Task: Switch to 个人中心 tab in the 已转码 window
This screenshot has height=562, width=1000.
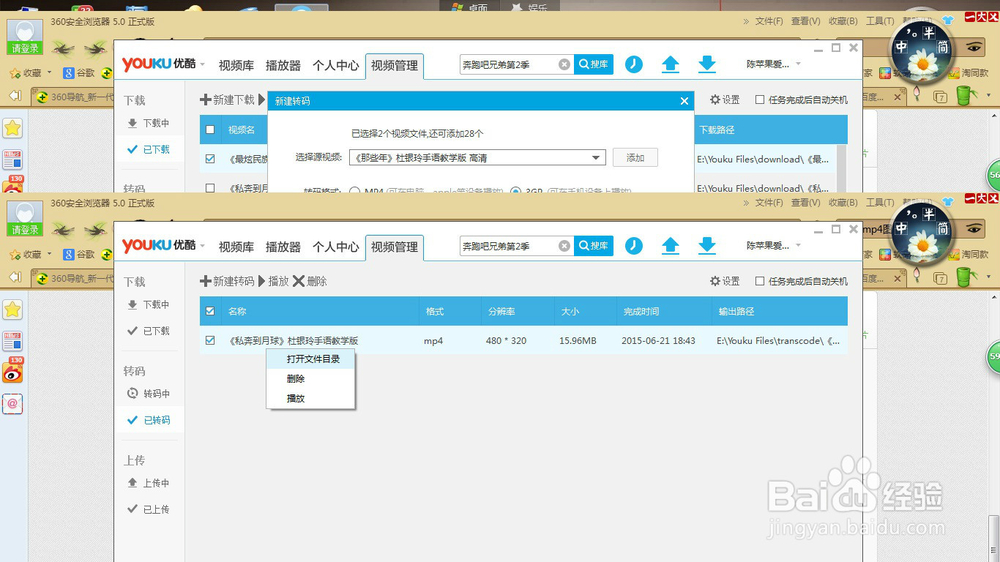Action: click(x=335, y=247)
